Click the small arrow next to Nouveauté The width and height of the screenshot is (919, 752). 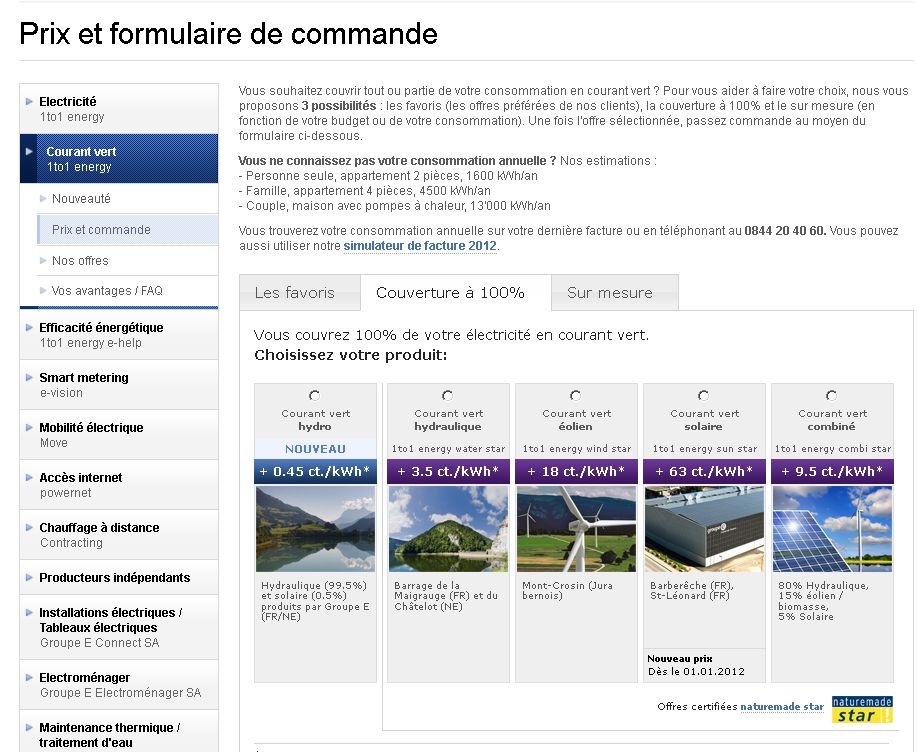[43, 199]
